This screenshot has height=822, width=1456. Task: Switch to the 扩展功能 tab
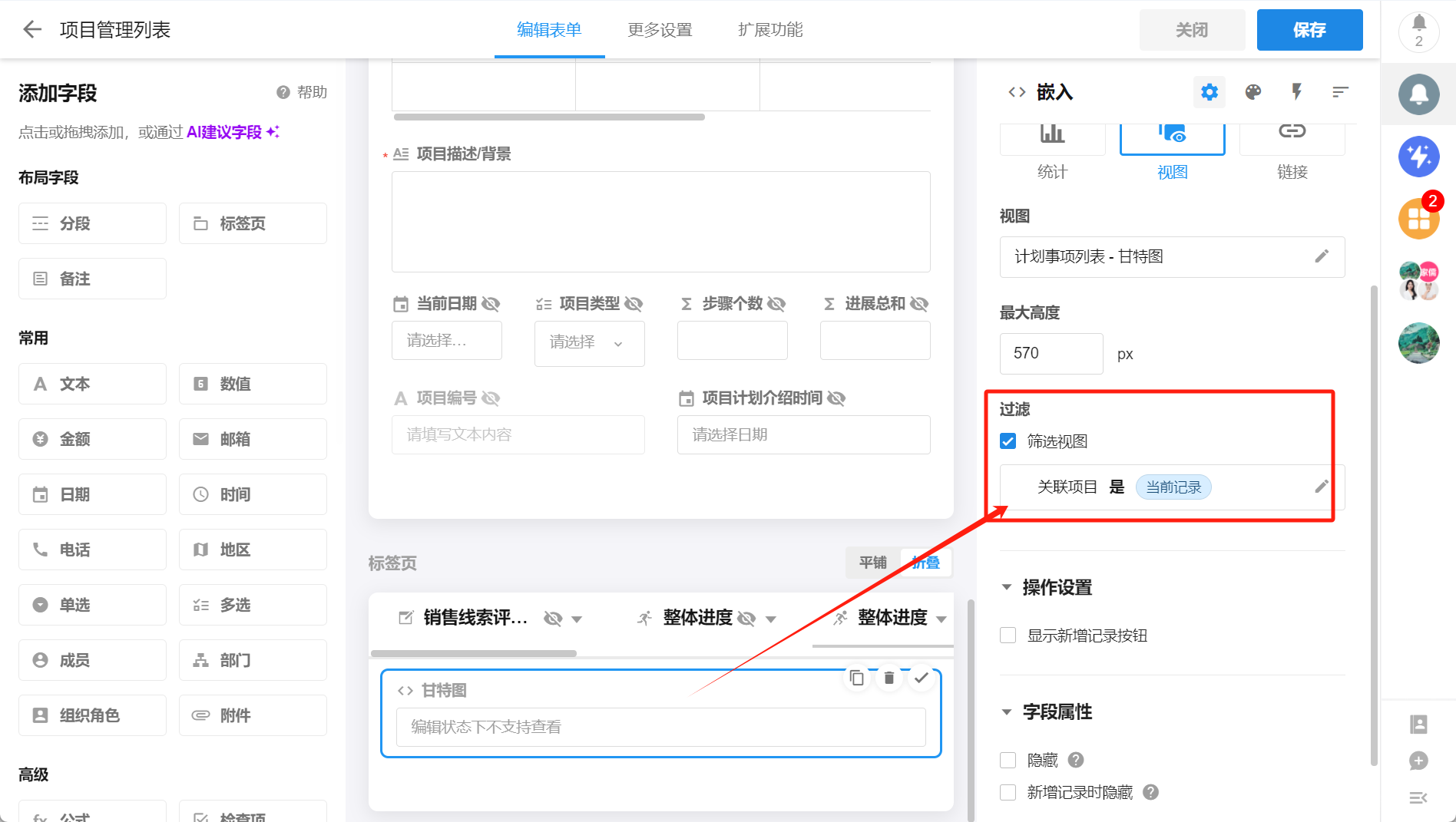pos(770,30)
